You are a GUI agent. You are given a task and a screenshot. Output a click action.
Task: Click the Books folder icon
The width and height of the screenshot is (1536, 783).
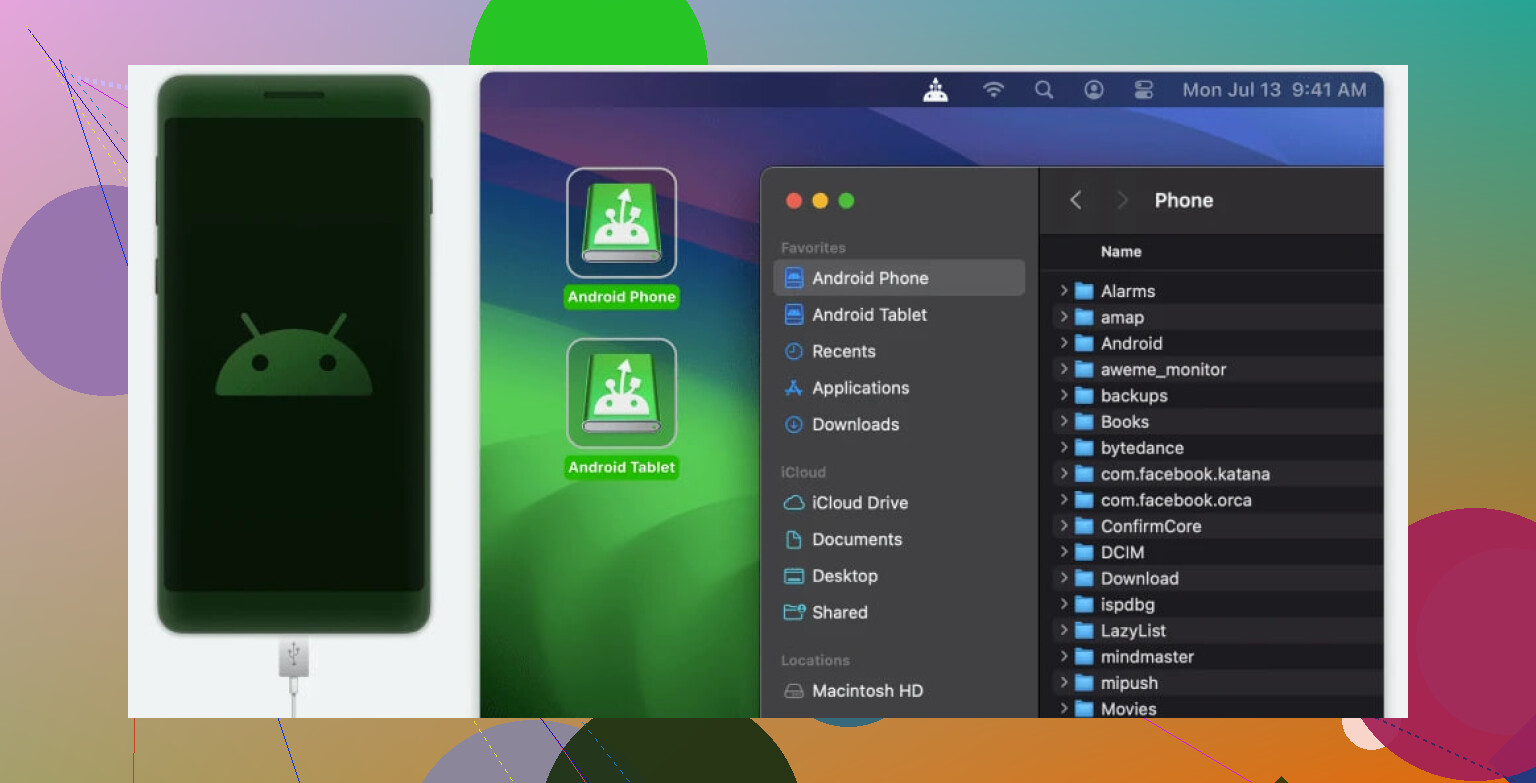(1084, 421)
